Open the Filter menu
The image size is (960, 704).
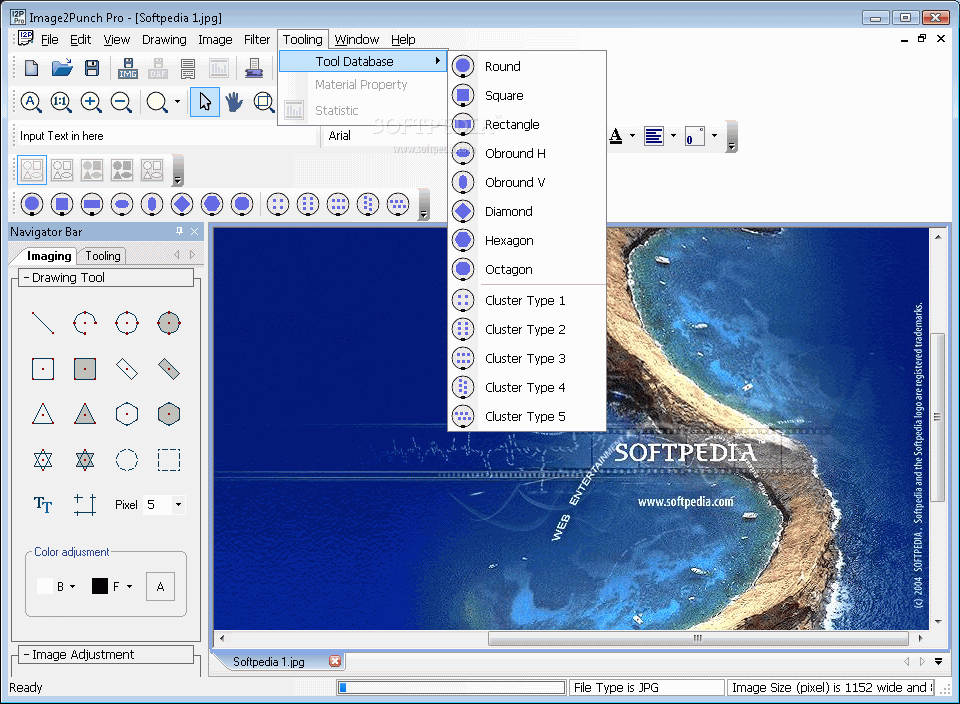click(257, 39)
